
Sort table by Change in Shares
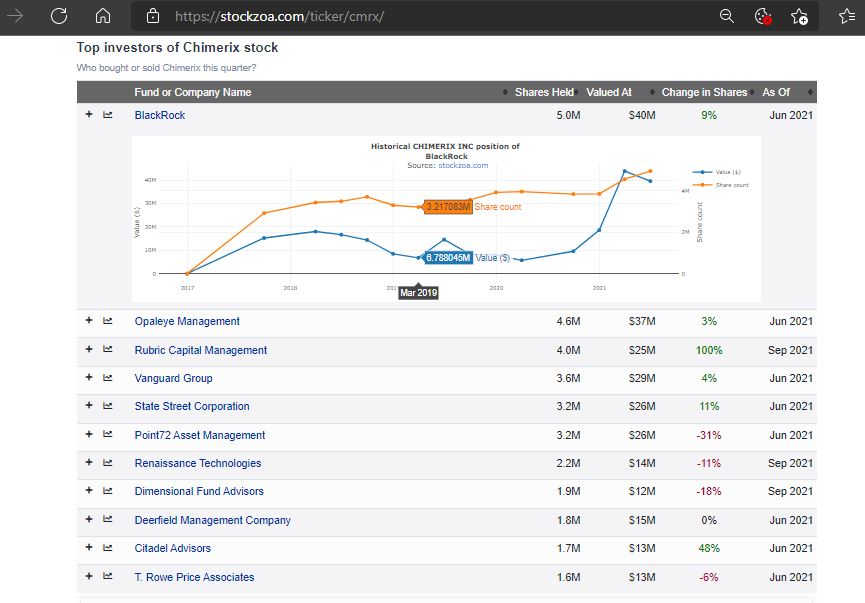coord(704,92)
